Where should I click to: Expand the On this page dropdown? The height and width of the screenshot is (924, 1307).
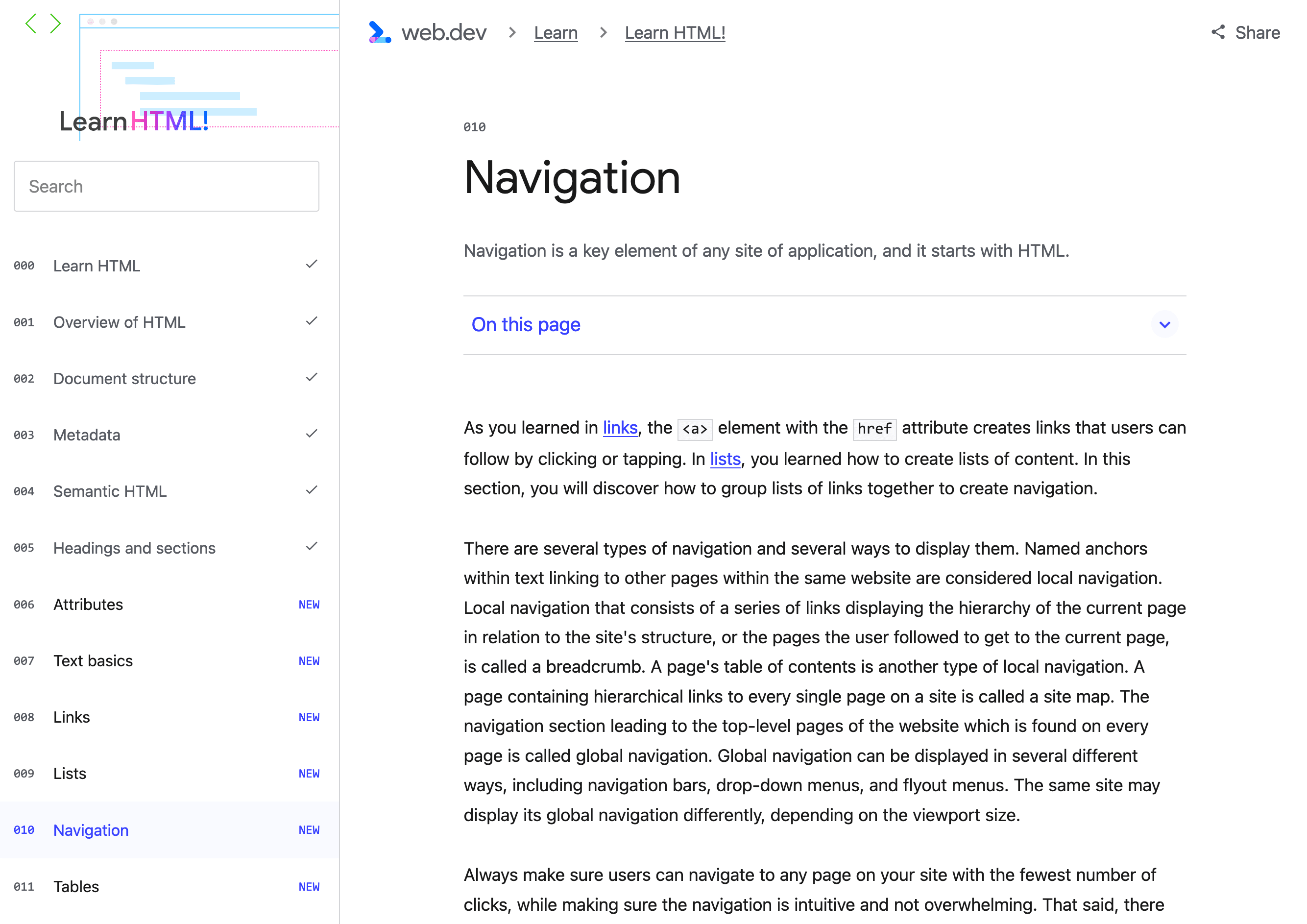1165,324
